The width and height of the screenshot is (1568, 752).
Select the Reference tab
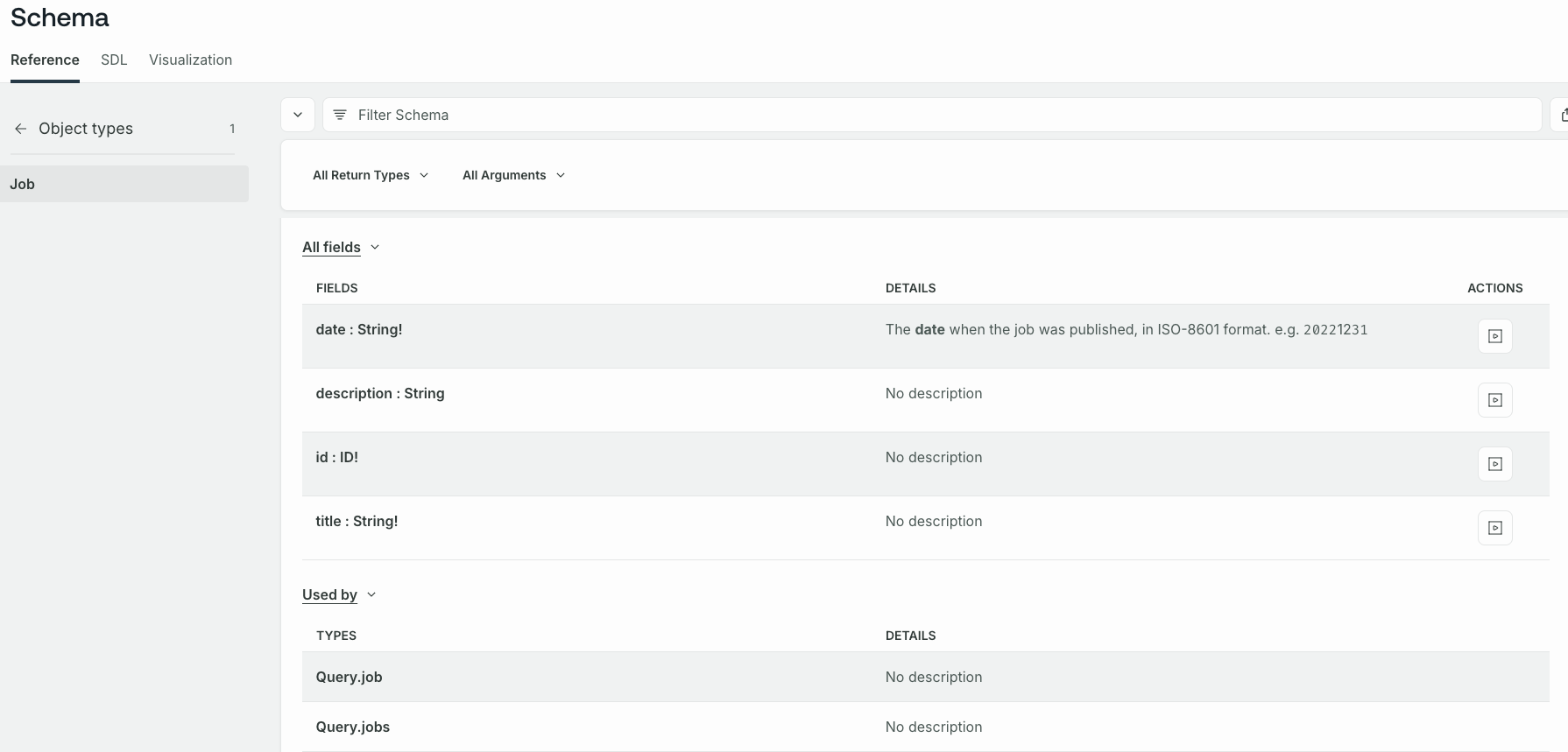click(45, 60)
